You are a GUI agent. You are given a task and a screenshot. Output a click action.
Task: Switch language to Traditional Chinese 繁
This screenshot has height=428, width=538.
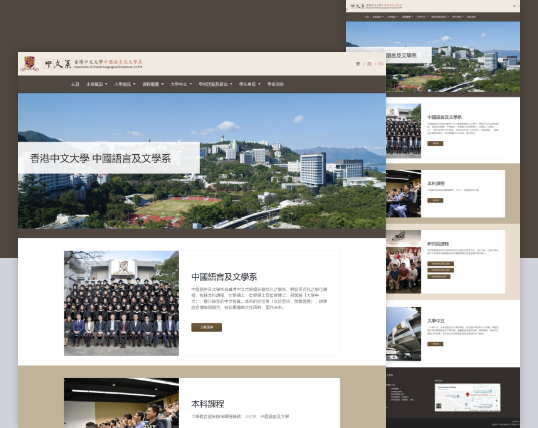click(x=358, y=64)
